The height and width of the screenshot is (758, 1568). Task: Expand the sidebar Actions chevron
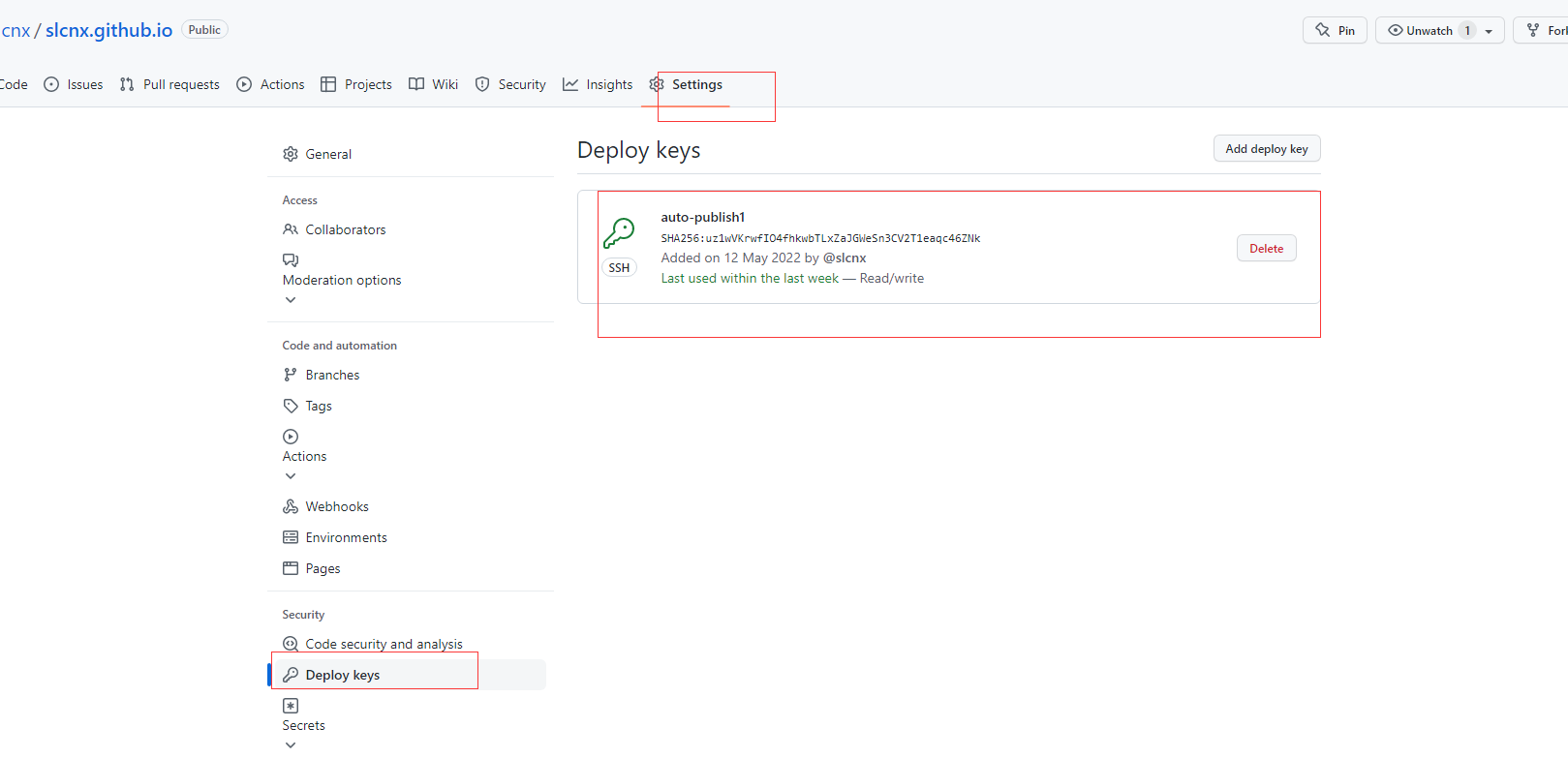[291, 476]
